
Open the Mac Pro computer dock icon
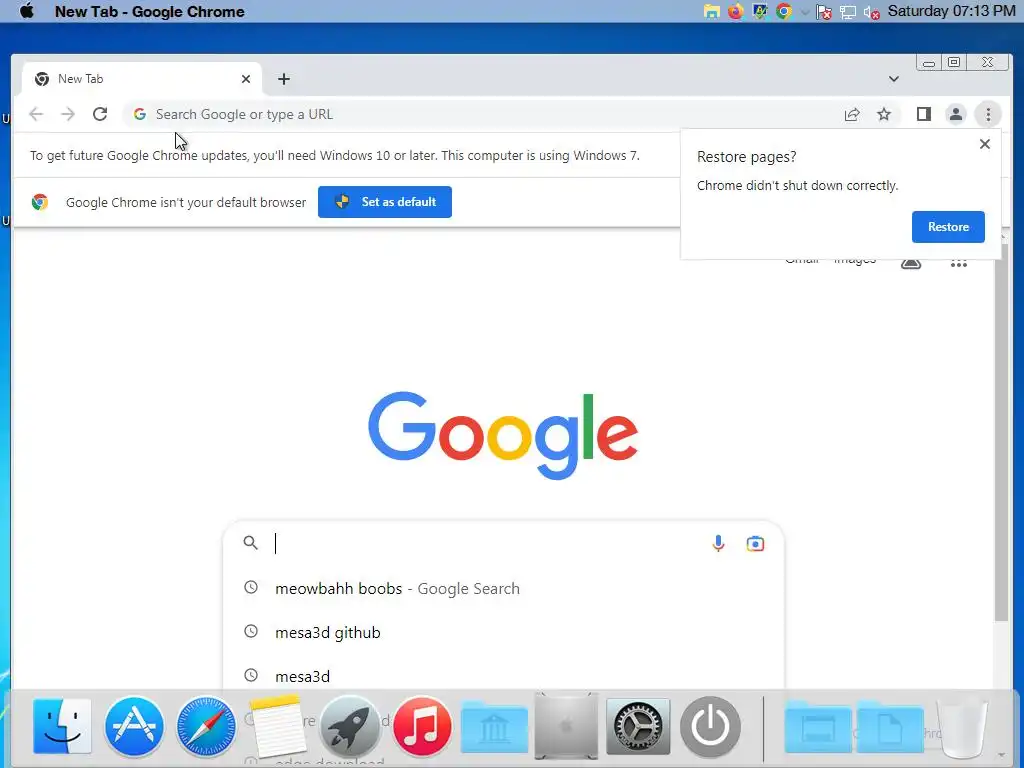pos(566,726)
